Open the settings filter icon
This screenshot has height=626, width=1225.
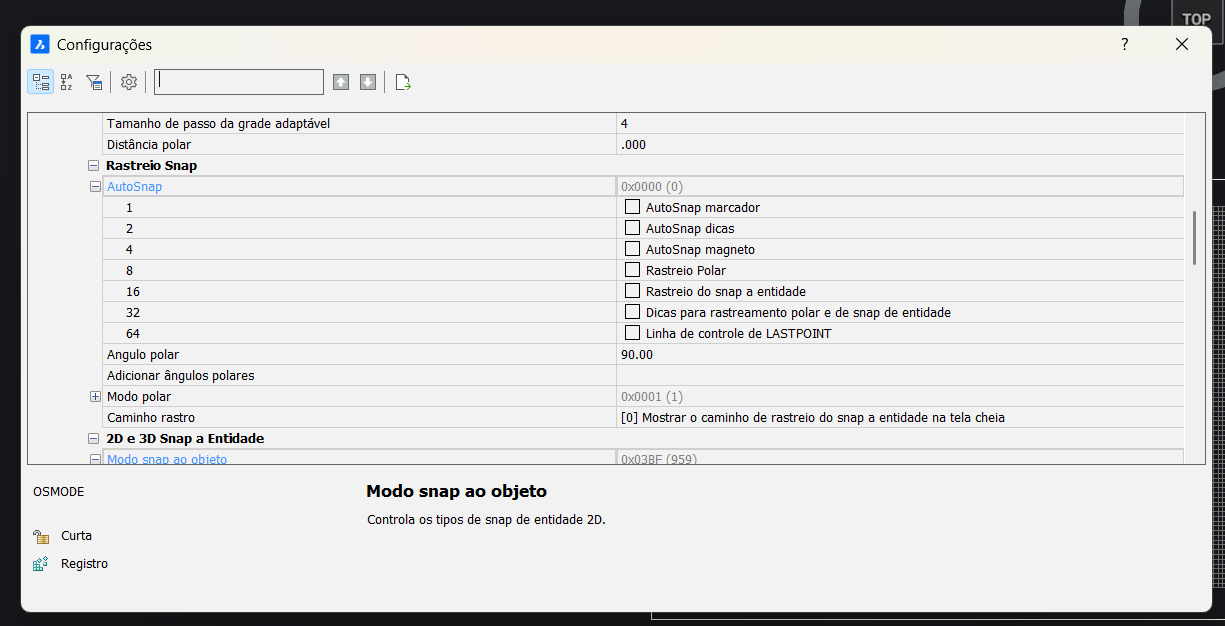[94, 82]
